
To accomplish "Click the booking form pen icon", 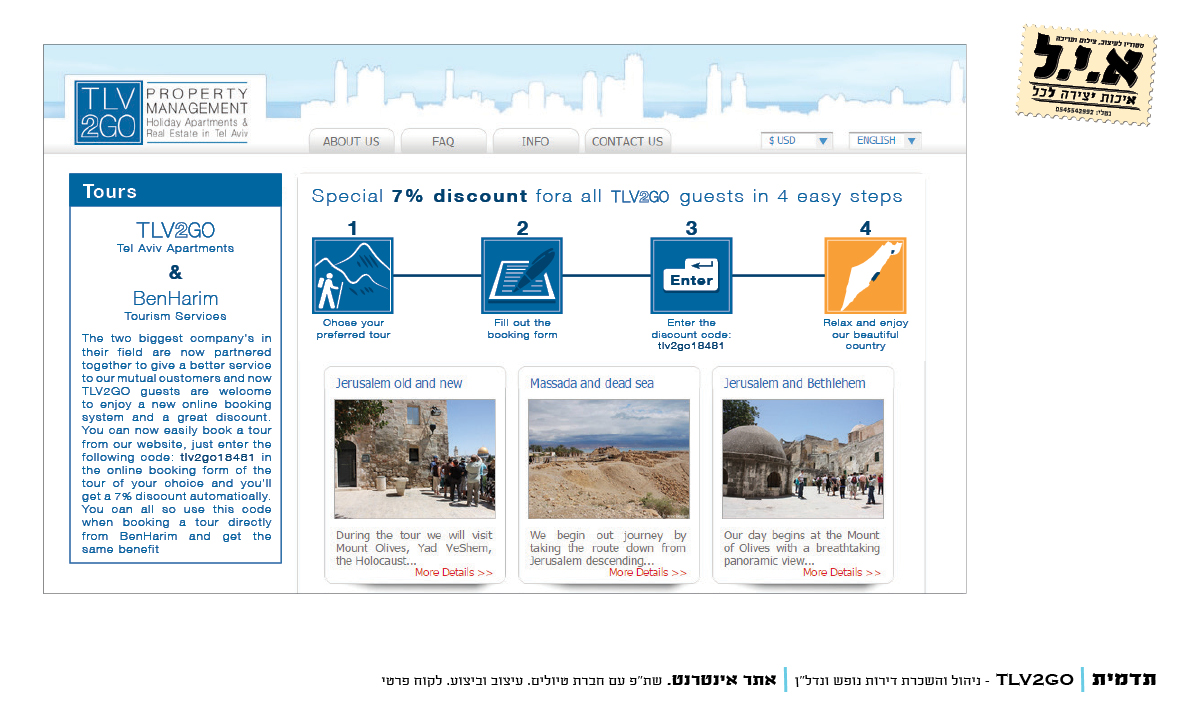I will (x=522, y=276).
